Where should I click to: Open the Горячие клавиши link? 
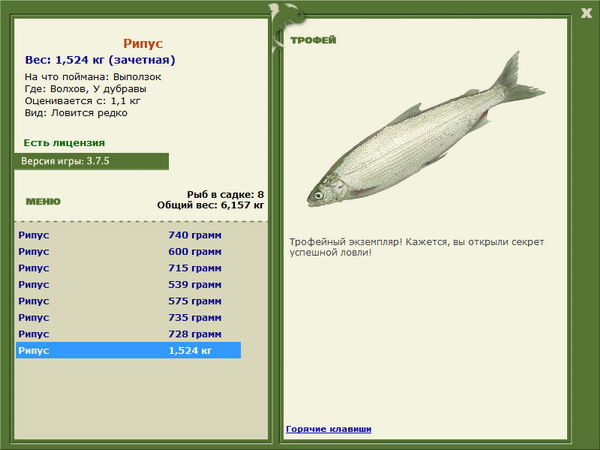329,429
